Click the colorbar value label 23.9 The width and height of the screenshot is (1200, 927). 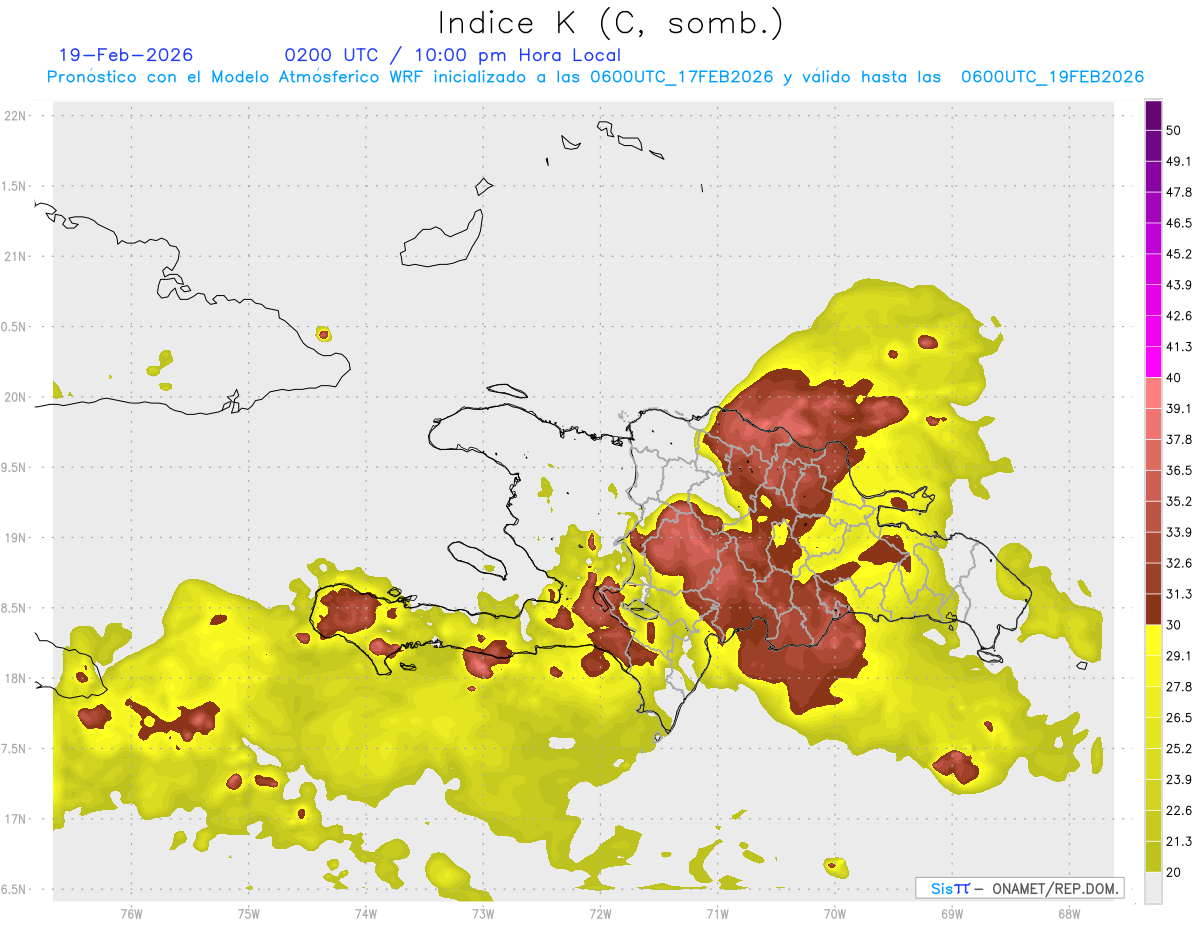pyautogui.click(x=1179, y=779)
